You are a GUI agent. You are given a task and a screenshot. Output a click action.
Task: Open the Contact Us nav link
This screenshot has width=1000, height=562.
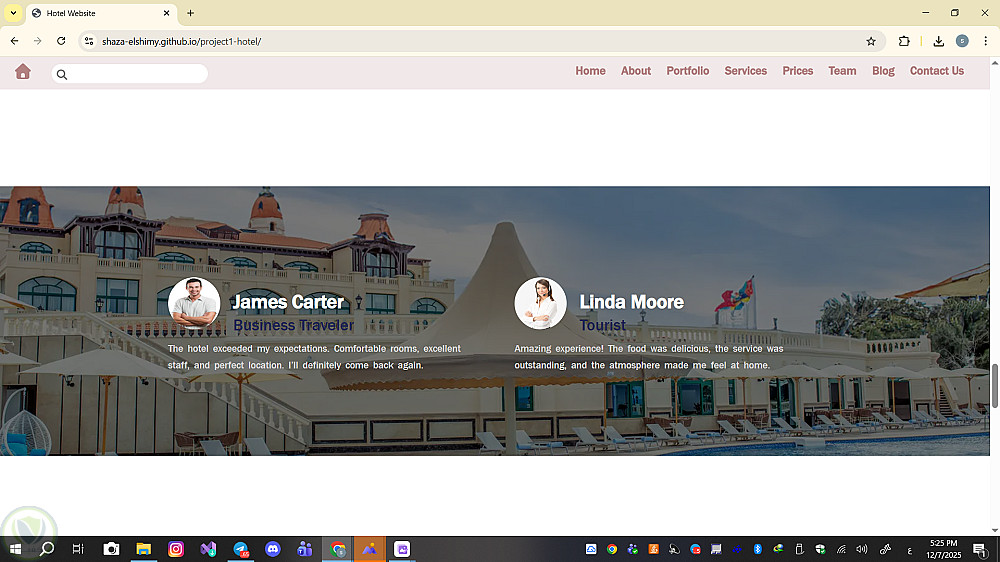[937, 71]
